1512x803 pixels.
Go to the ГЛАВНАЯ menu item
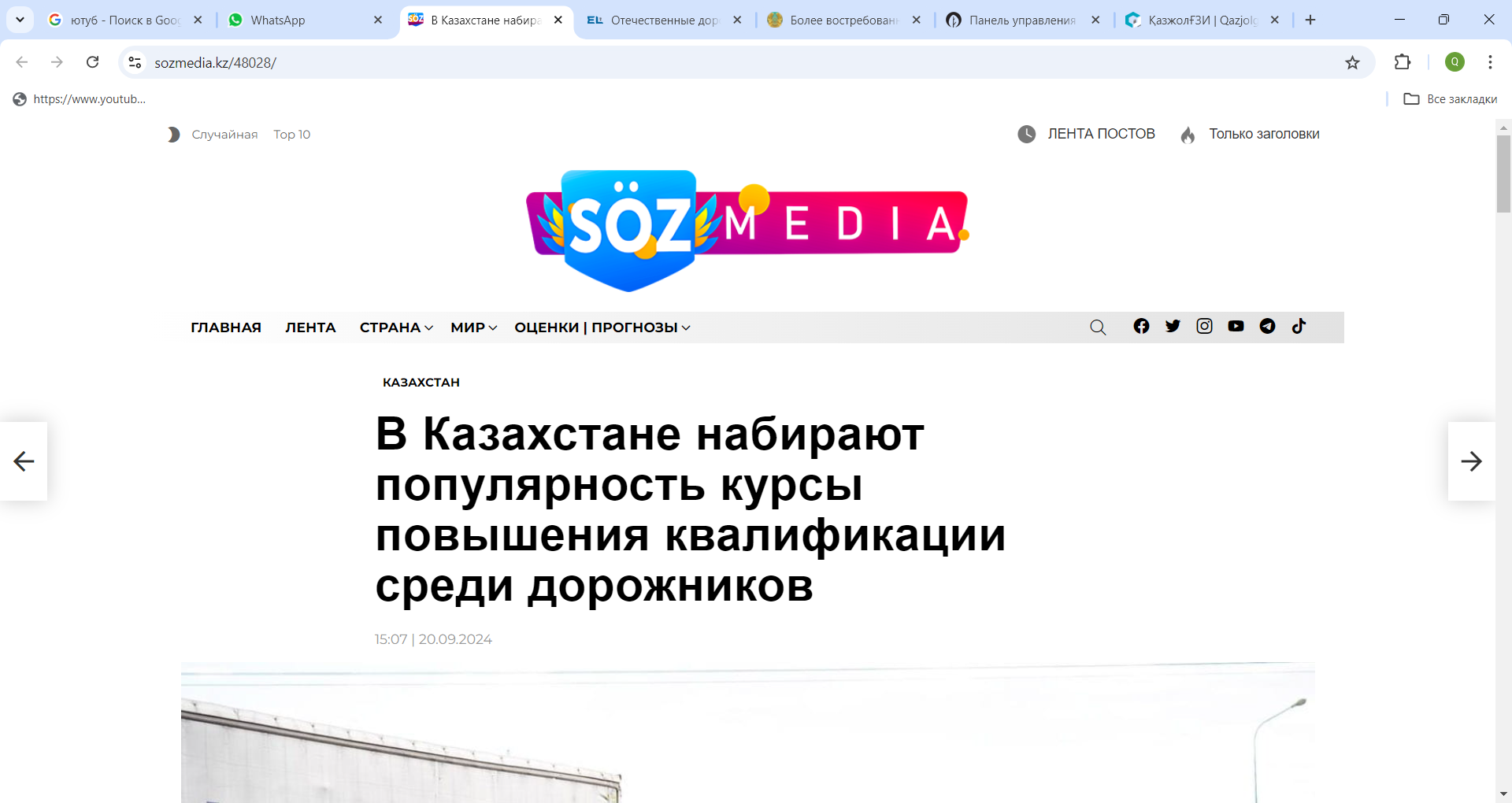tap(226, 327)
